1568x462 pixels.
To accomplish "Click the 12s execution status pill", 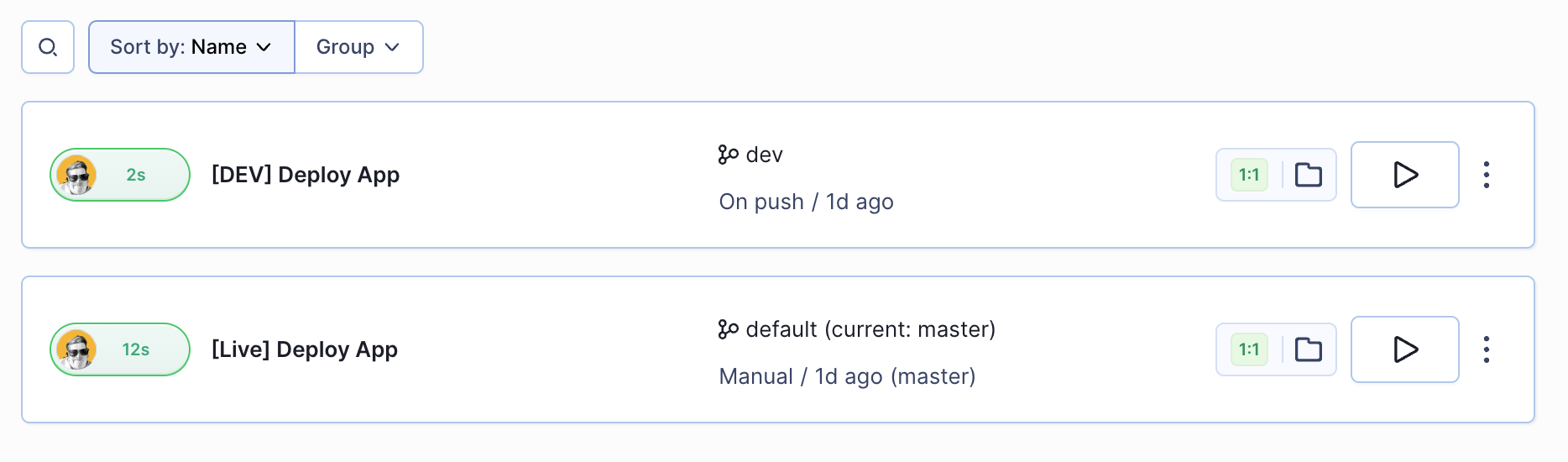I will (120, 349).
